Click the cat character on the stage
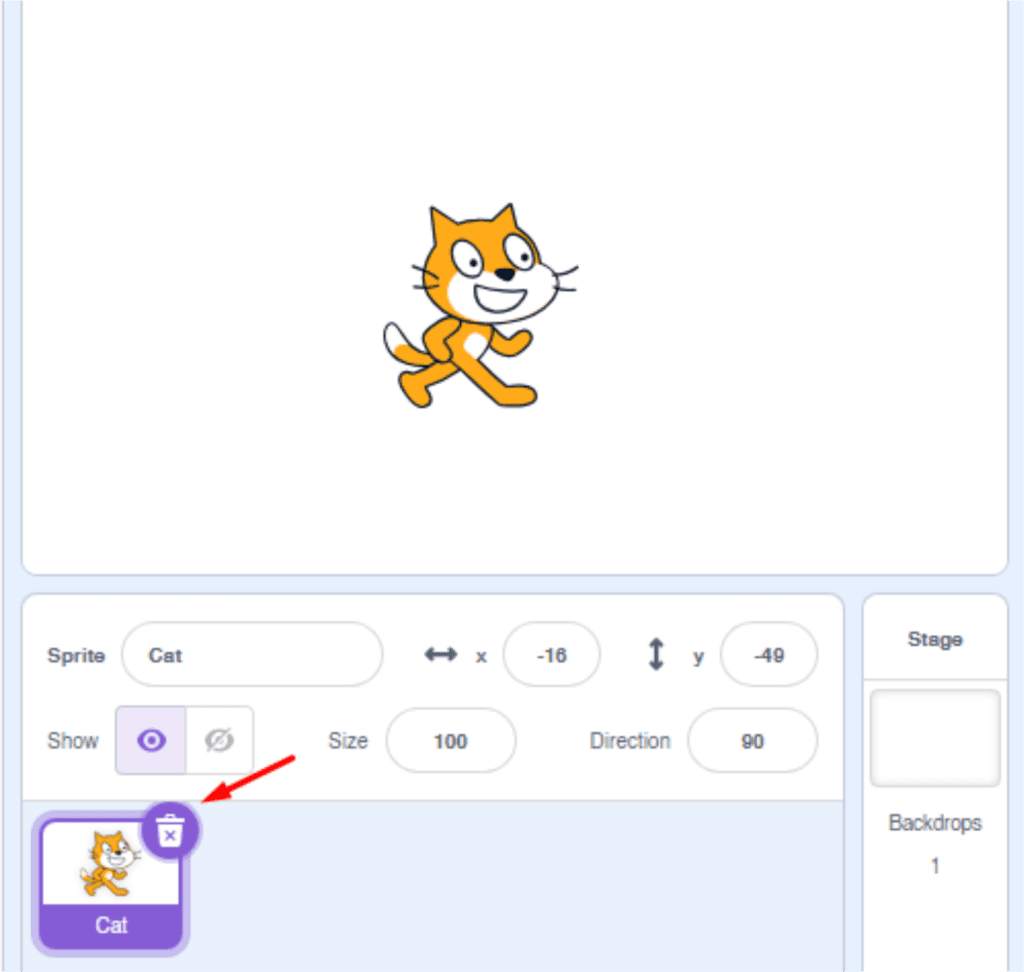 click(x=480, y=306)
